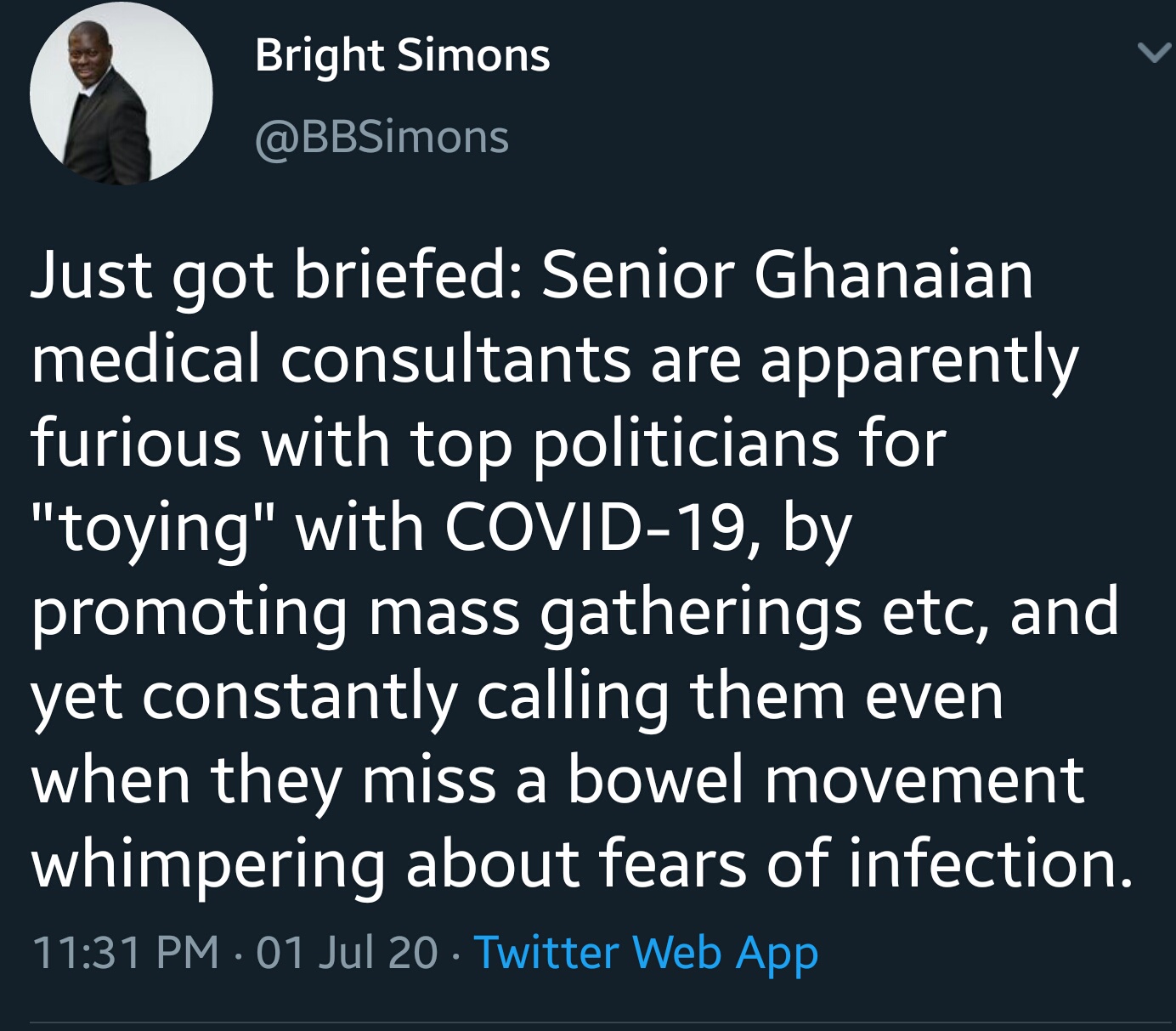Click the phrase "bowel movement"
Screen dimensions: 1176x1031
(825, 779)
